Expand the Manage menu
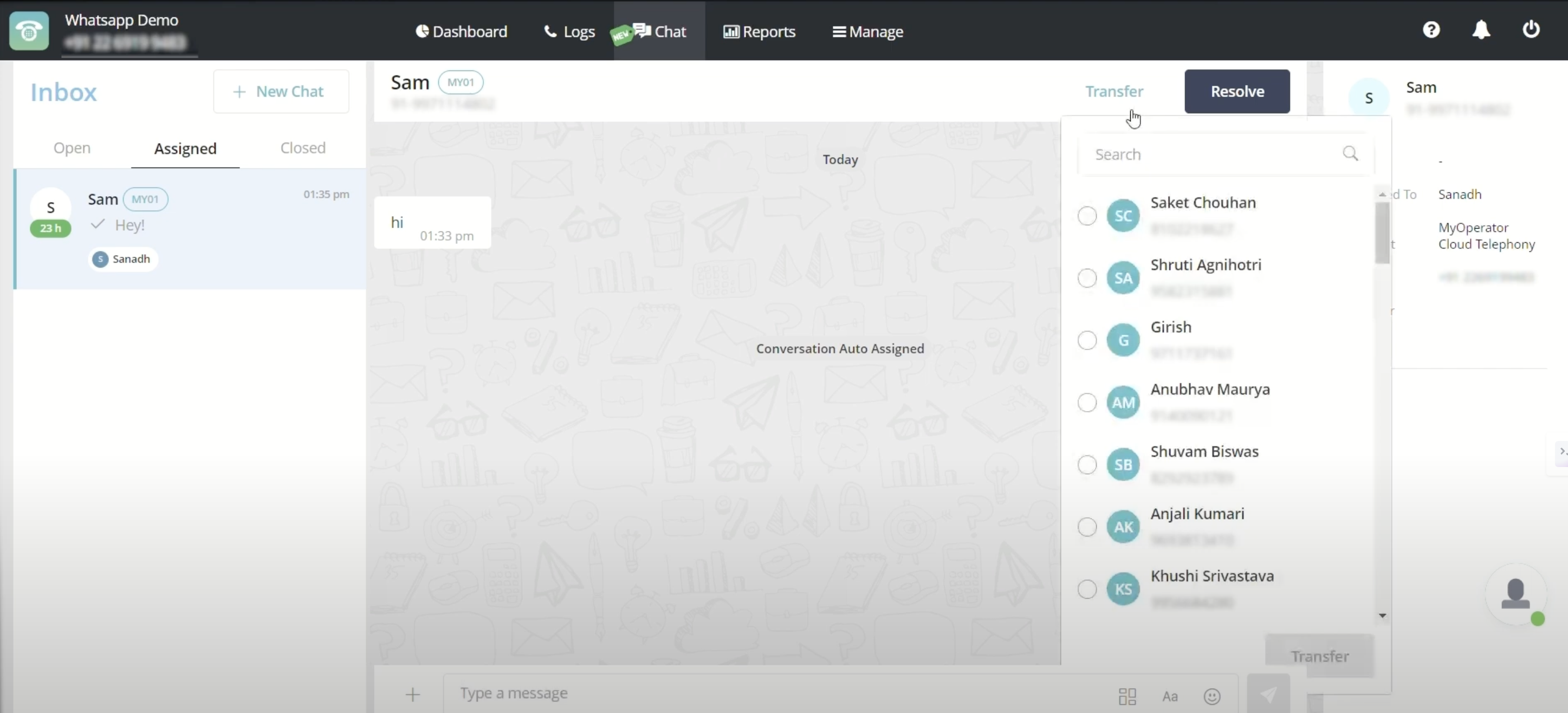Screen dimensions: 1568x713 tap(868, 31)
